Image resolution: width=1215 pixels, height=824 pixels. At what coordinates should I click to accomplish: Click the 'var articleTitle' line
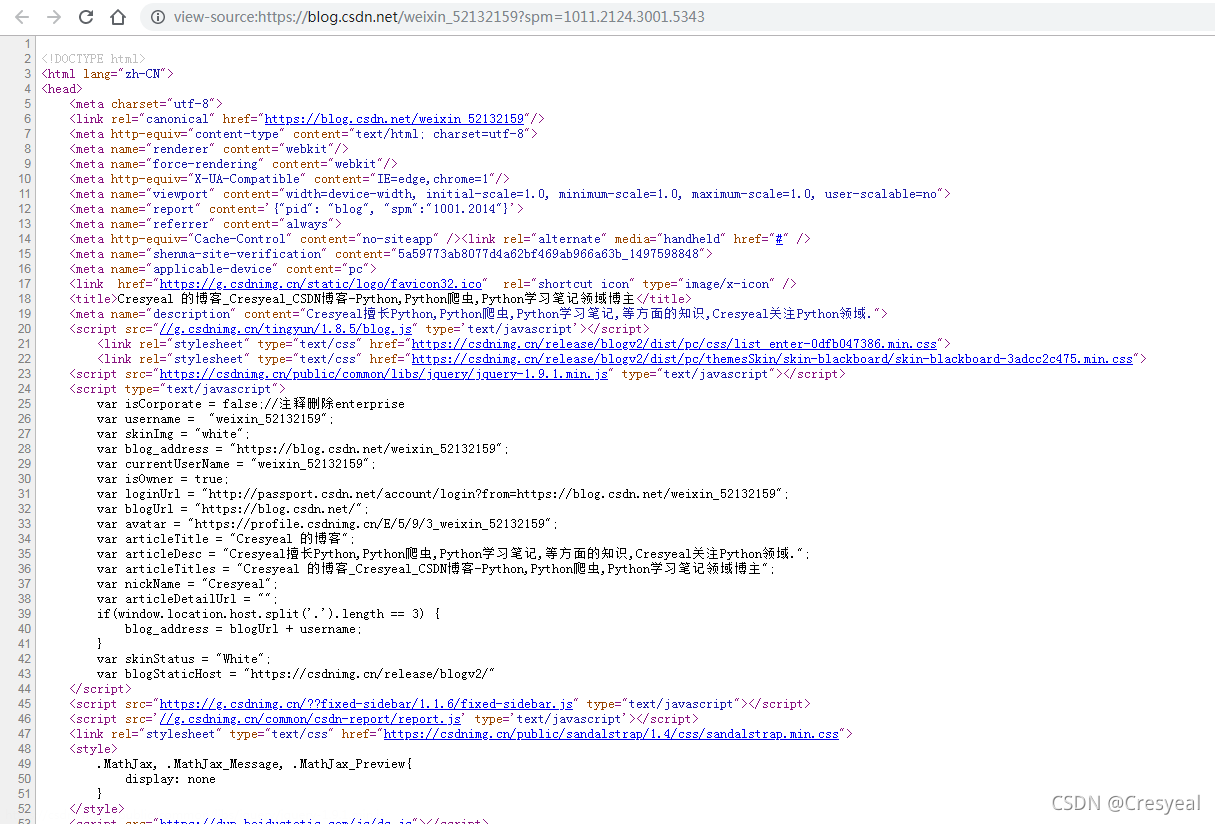(226, 539)
